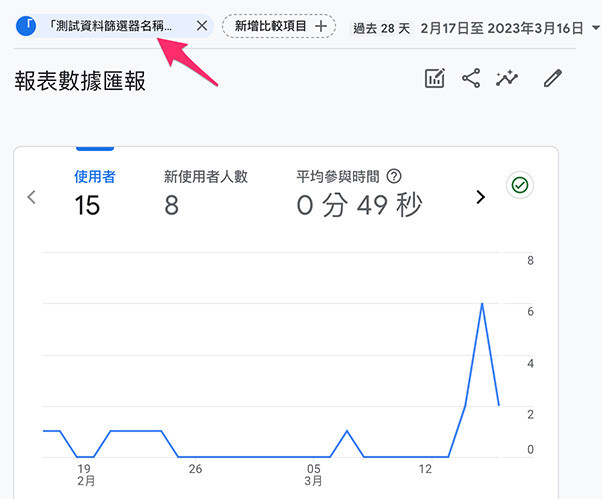
Task: Click the 2月17日至 2023年3月16日 date text
Action: (502, 28)
